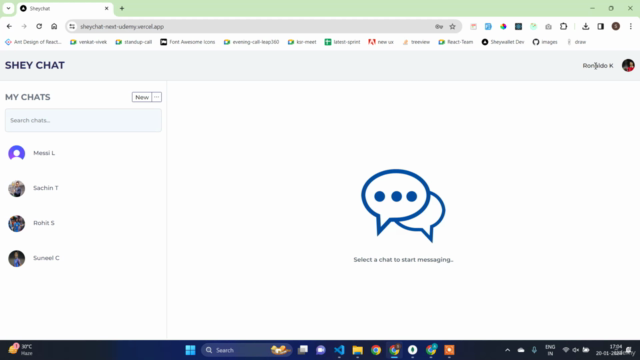
Task: Open the user profile avatar in header
Action: 628,65
